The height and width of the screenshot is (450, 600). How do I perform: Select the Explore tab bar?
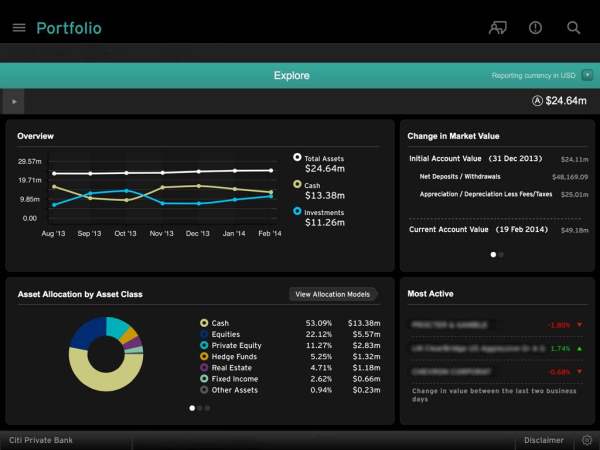click(x=291, y=75)
